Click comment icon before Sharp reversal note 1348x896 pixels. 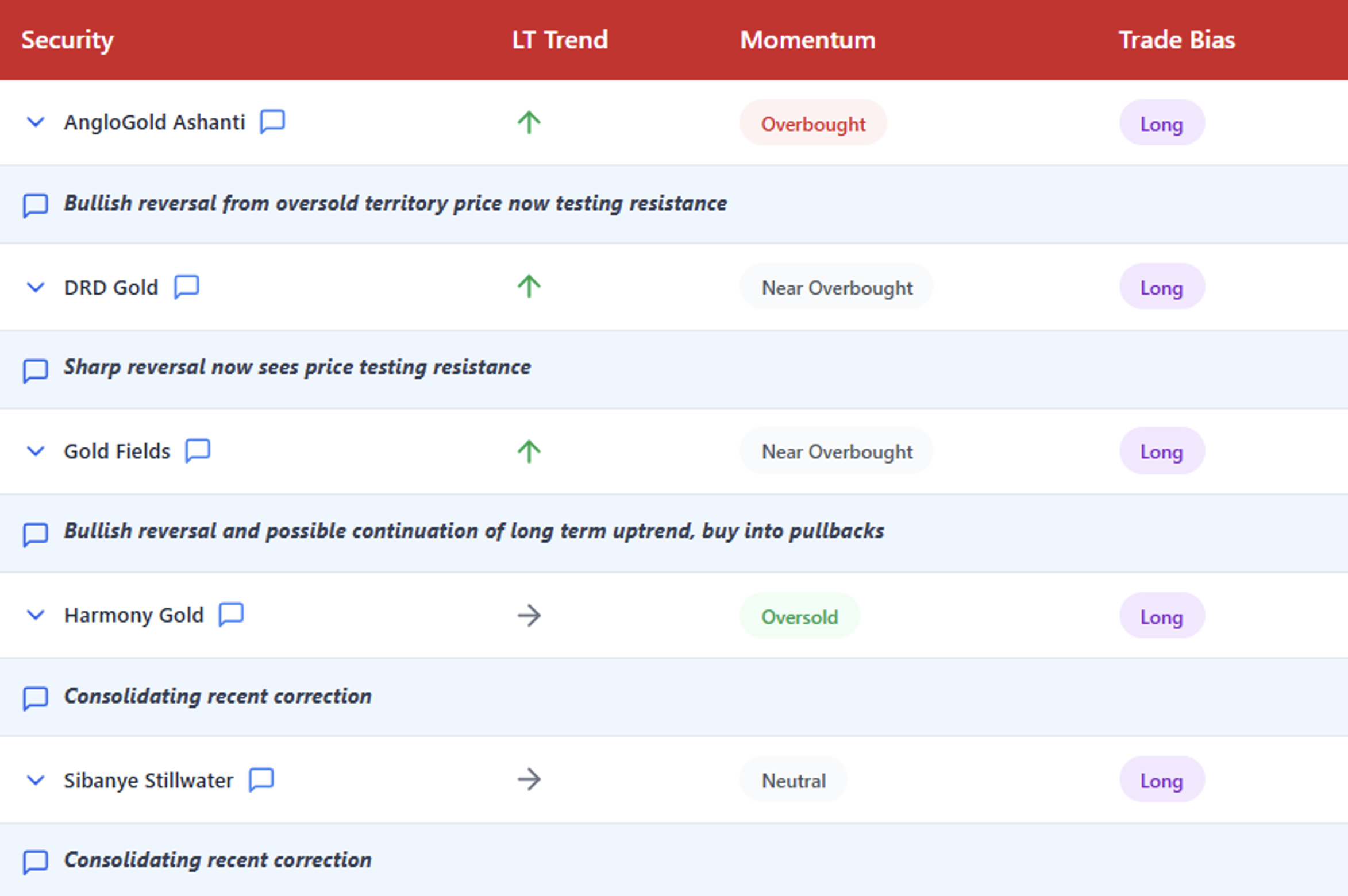(35, 370)
